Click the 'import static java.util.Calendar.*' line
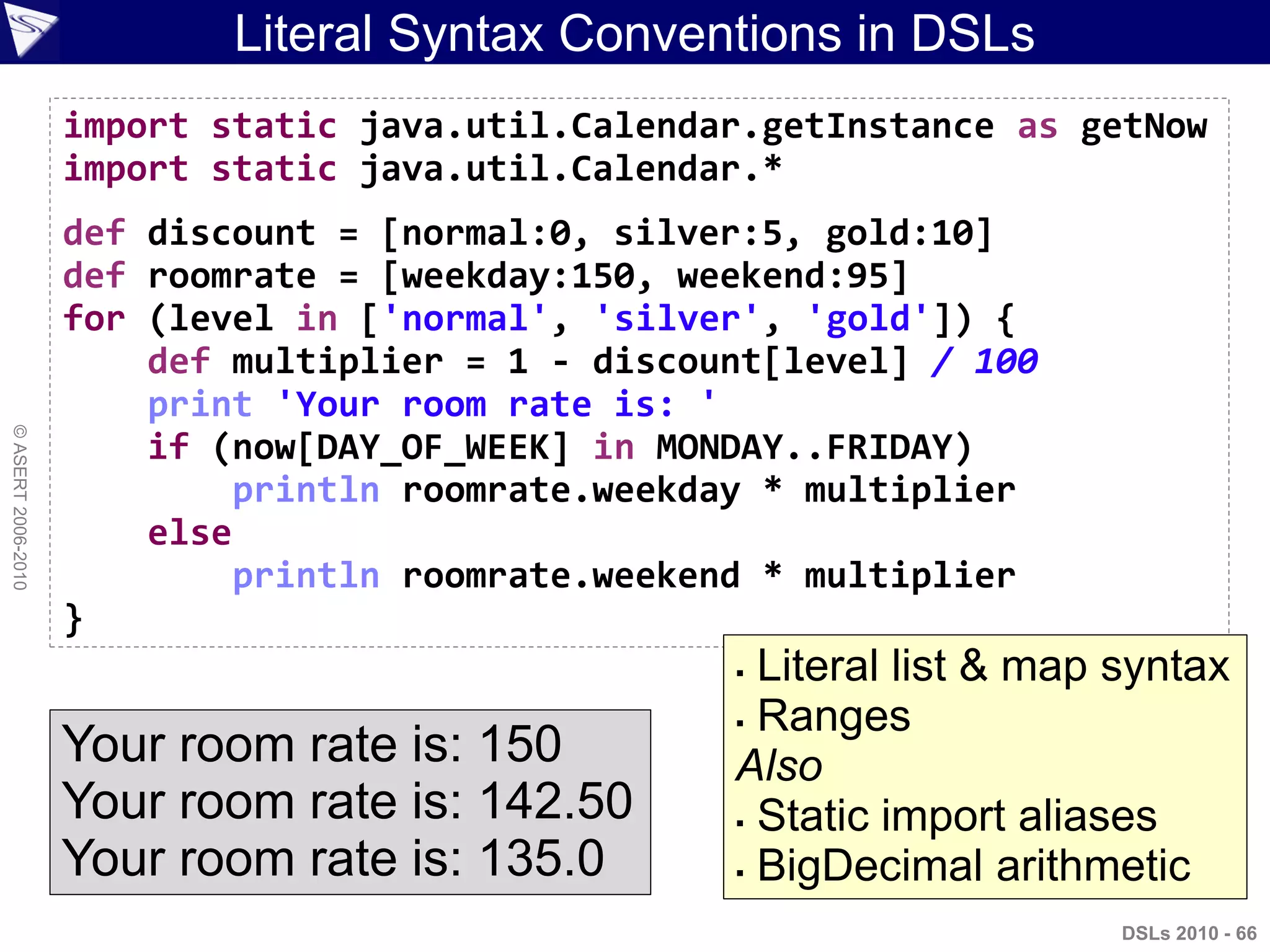1270x952 pixels. 422,170
